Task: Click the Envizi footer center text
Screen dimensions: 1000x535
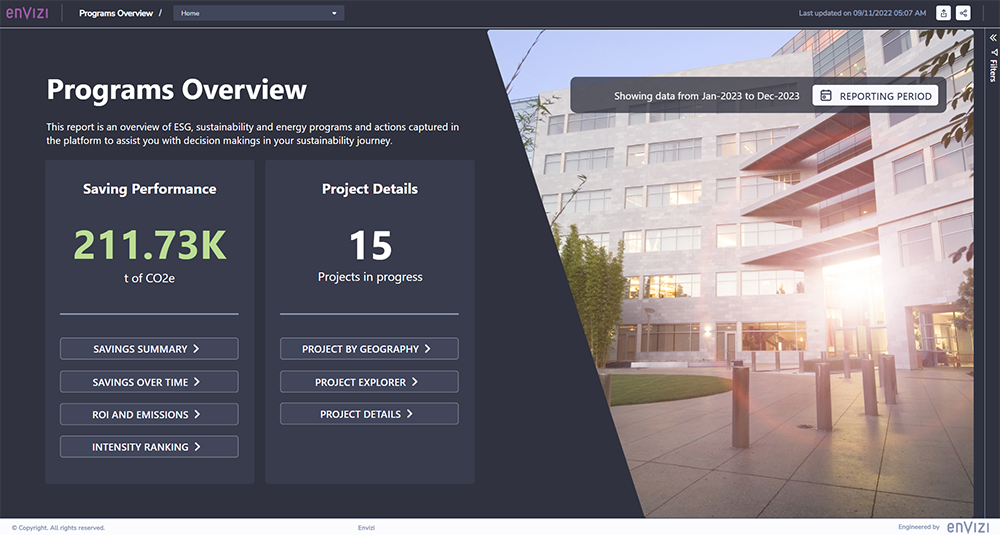Action: tap(367, 527)
